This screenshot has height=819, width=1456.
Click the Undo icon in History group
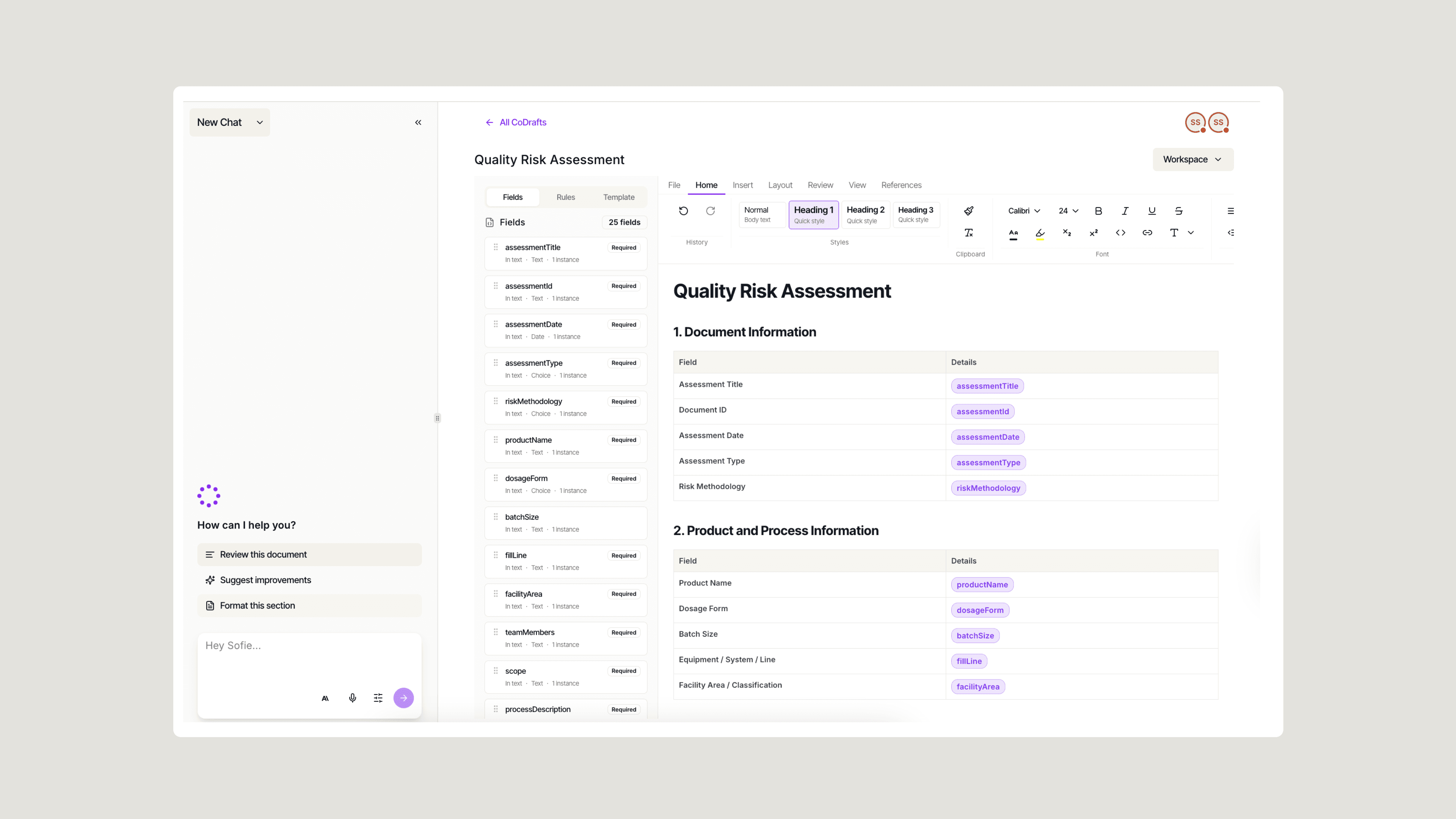[683, 210]
